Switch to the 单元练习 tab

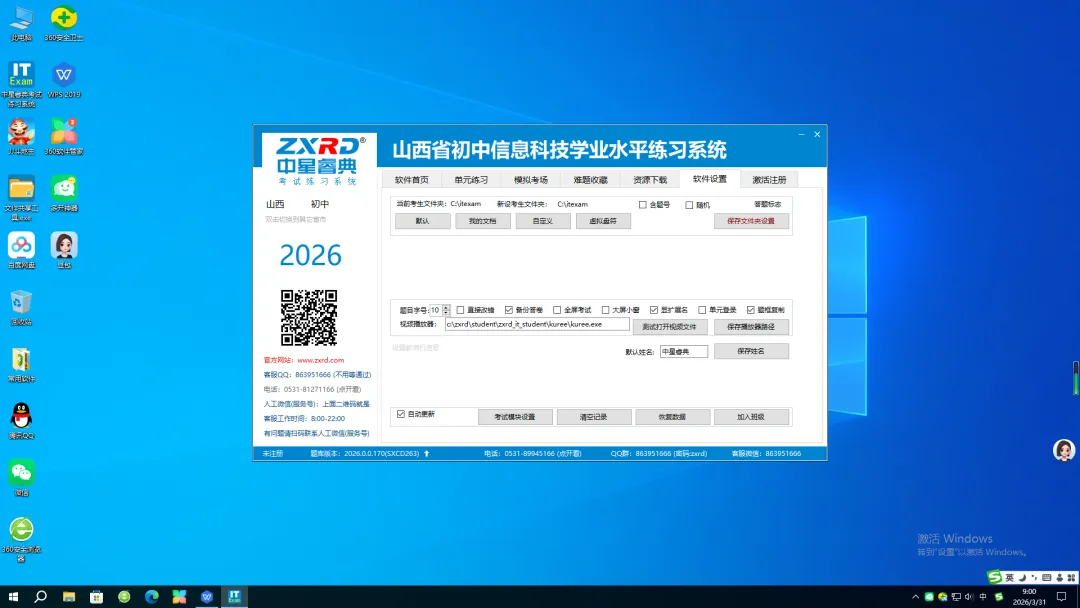point(471,180)
